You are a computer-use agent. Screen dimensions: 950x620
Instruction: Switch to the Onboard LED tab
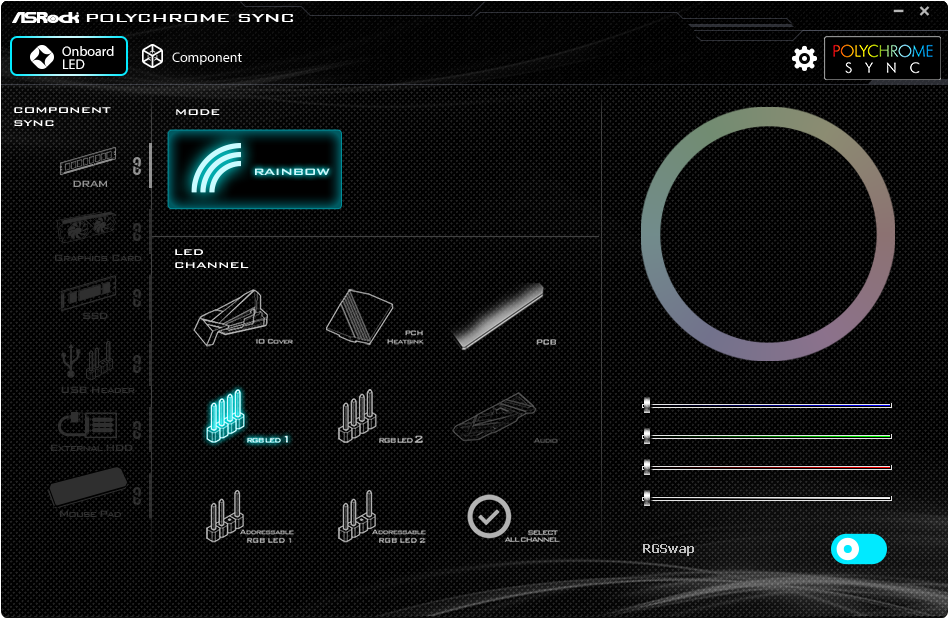click(69, 56)
